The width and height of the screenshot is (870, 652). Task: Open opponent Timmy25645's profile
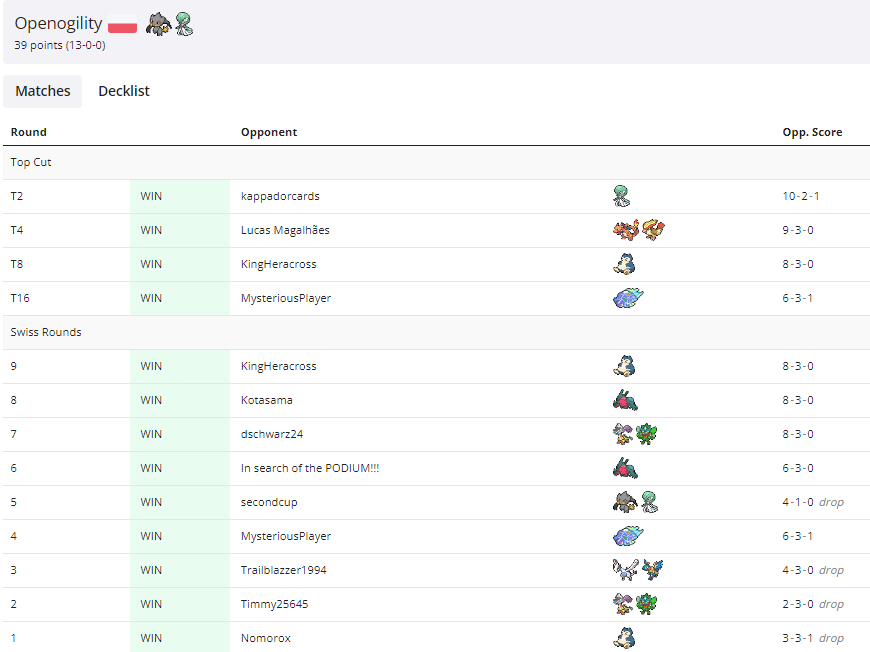click(x=275, y=604)
